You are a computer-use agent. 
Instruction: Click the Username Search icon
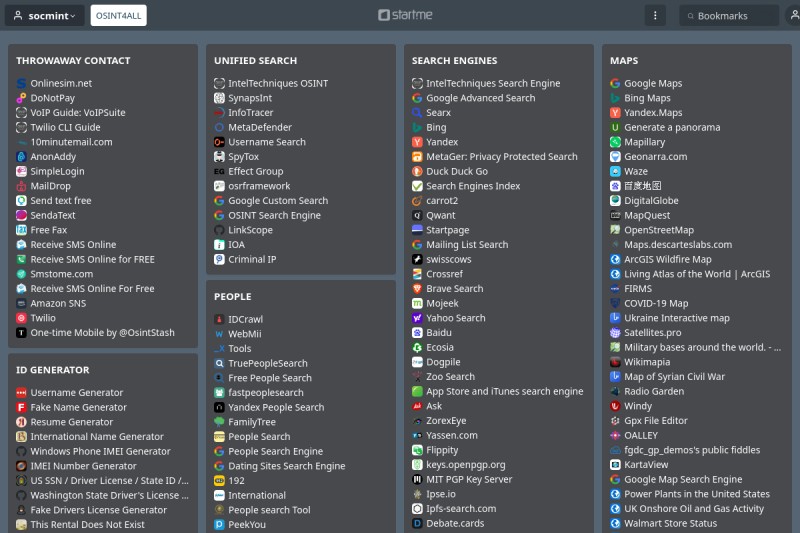click(x=219, y=142)
